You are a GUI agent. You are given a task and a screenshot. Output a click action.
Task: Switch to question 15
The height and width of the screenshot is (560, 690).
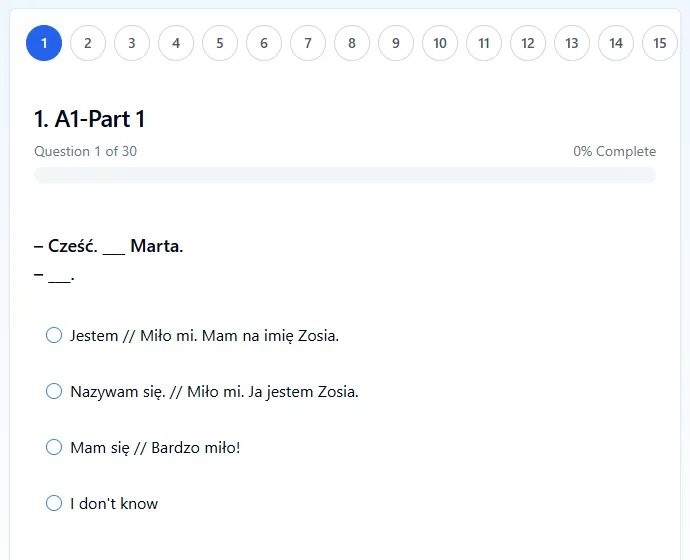pyautogui.click(x=660, y=43)
